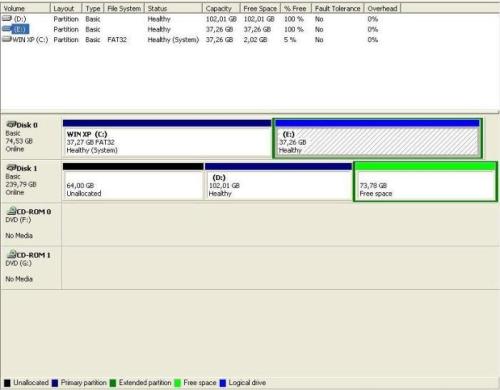Sort by the Fault Tolerance column header
Image resolution: width=500 pixels, height=390 pixels.
338,8
